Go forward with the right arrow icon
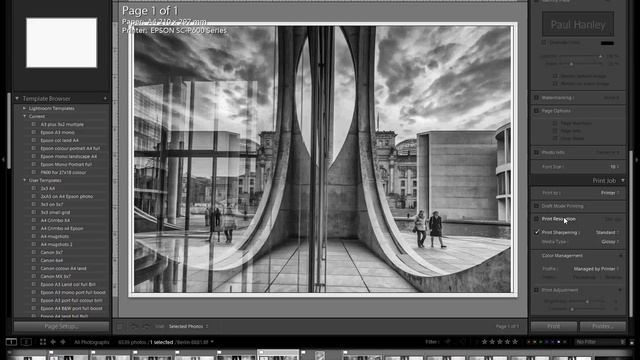This screenshot has width=640, height=360. (x=63, y=342)
